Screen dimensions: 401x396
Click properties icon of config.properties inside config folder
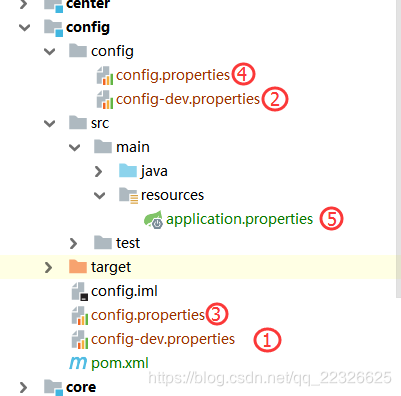105,76
